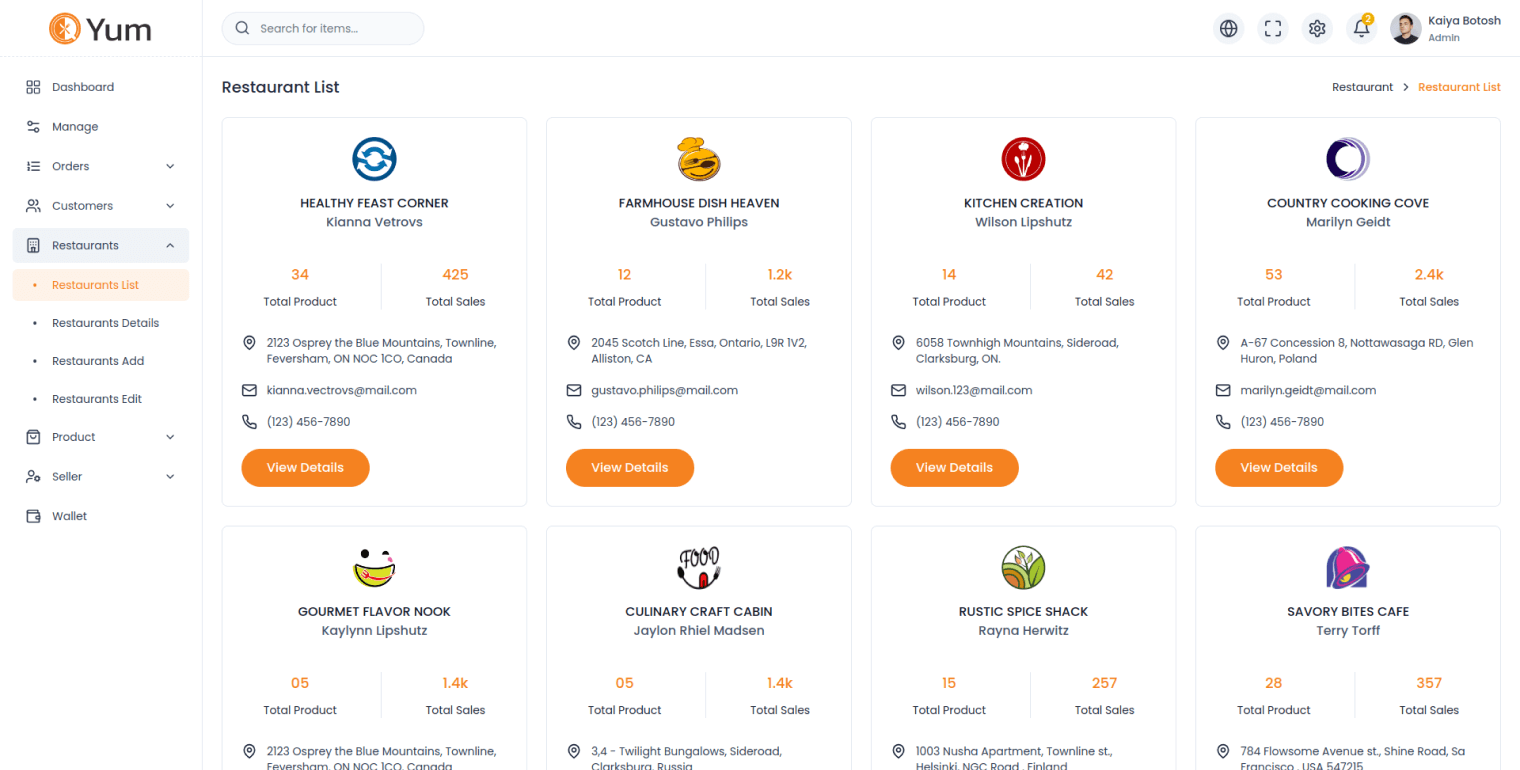1520x770 pixels.
Task: Open the notifications bell
Action: 1361,29
